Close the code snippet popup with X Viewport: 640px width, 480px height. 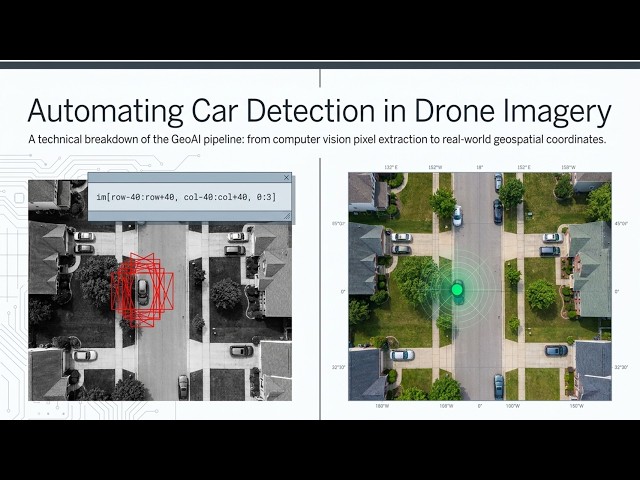point(287,178)
